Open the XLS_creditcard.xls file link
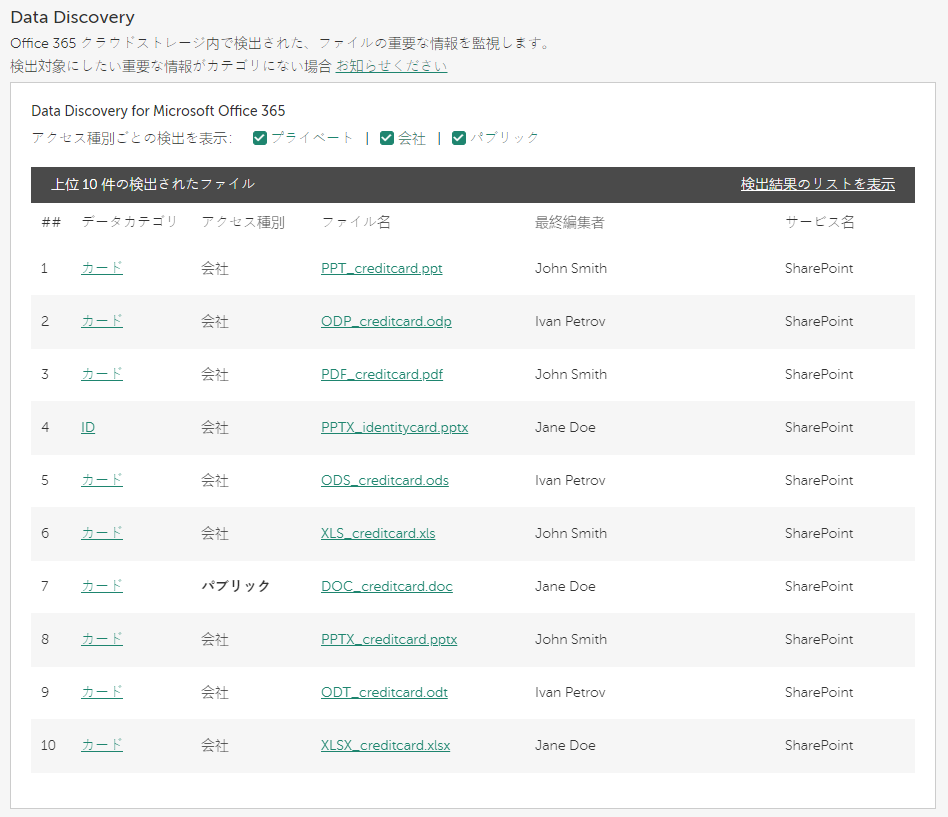The height and width of the screenshot is (817, 948). coord(378,533)
